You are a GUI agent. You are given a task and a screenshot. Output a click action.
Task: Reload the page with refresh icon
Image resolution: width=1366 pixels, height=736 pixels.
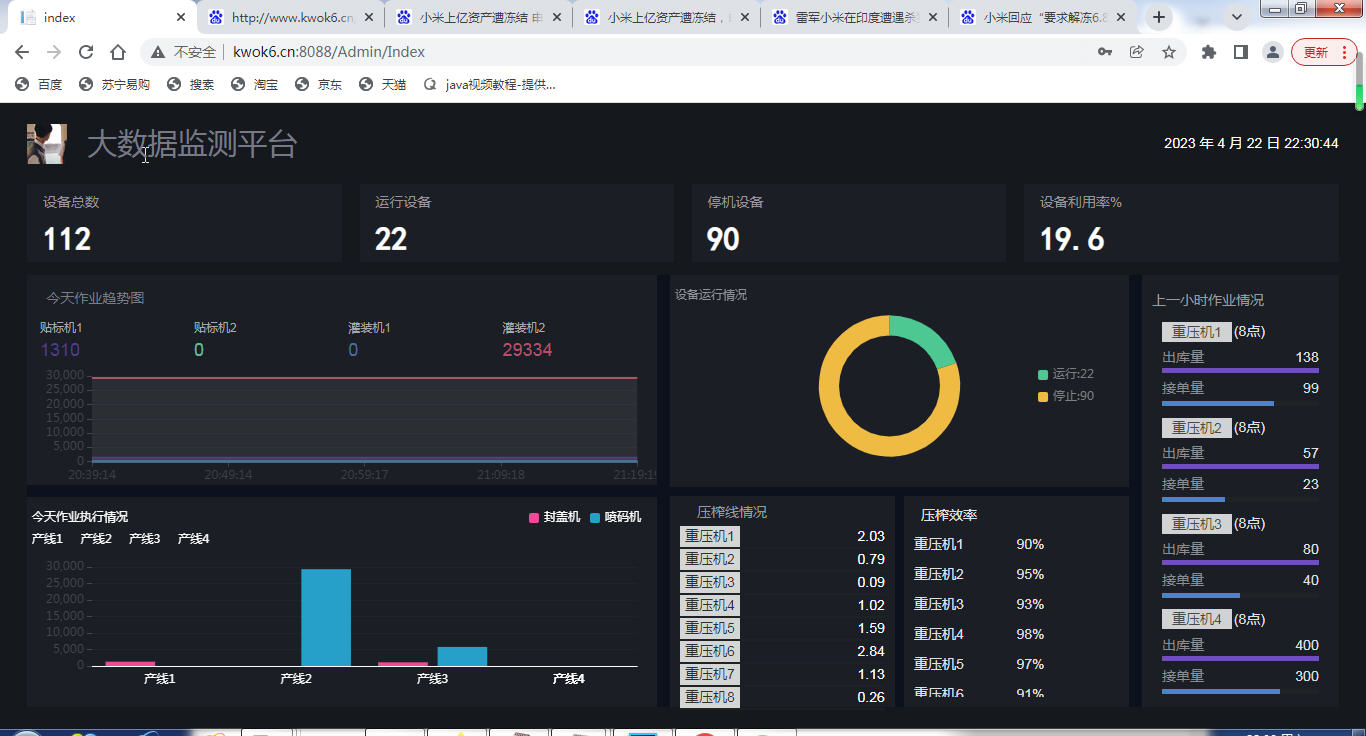pos(86,52)
